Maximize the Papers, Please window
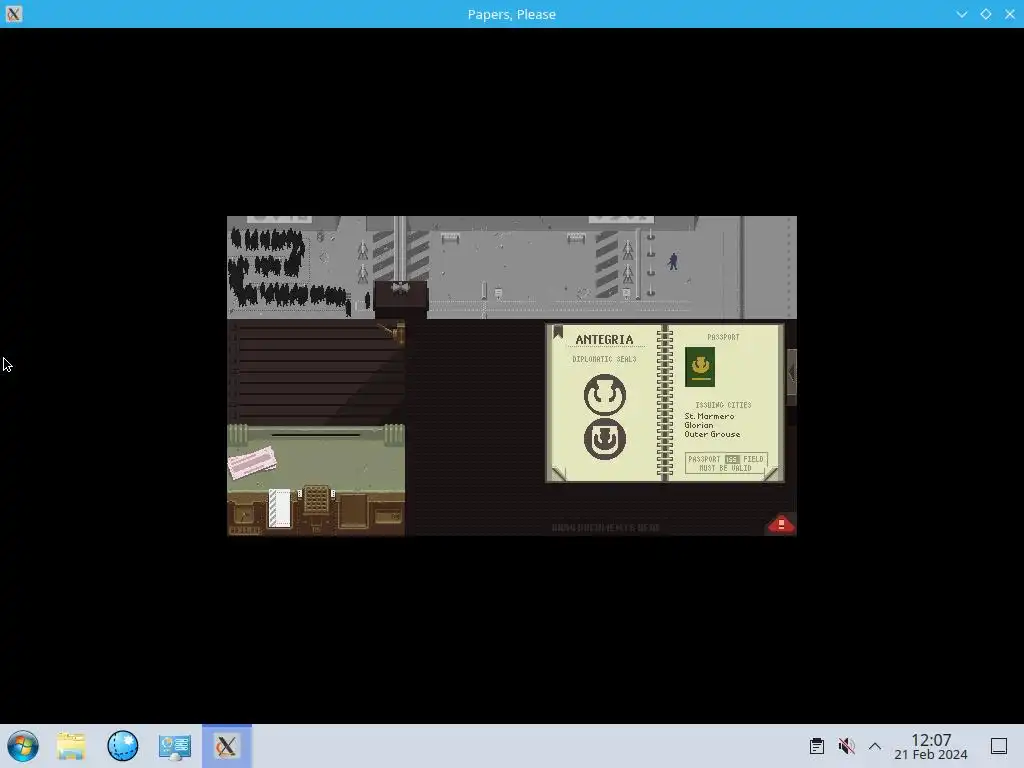 pos(985,14)
